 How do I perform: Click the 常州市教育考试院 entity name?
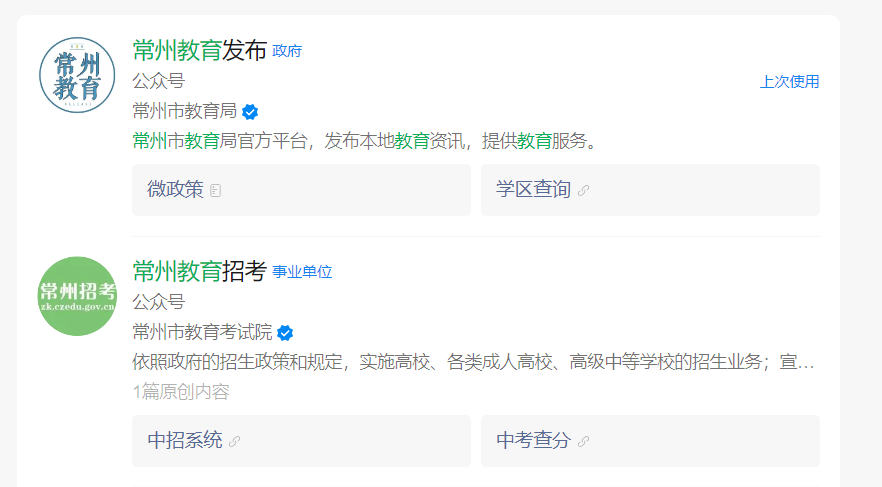202,332
